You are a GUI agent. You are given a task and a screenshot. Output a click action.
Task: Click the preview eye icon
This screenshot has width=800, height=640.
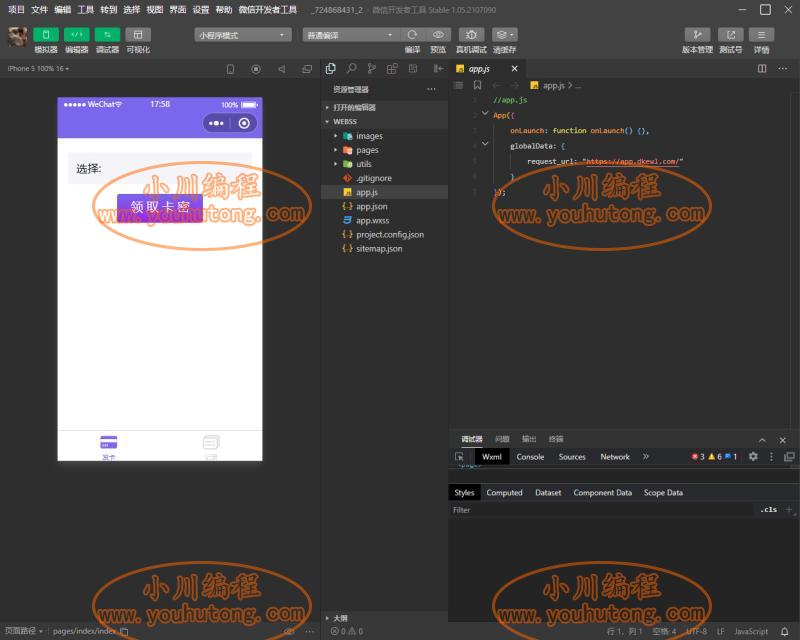click(x=438, y=35)
